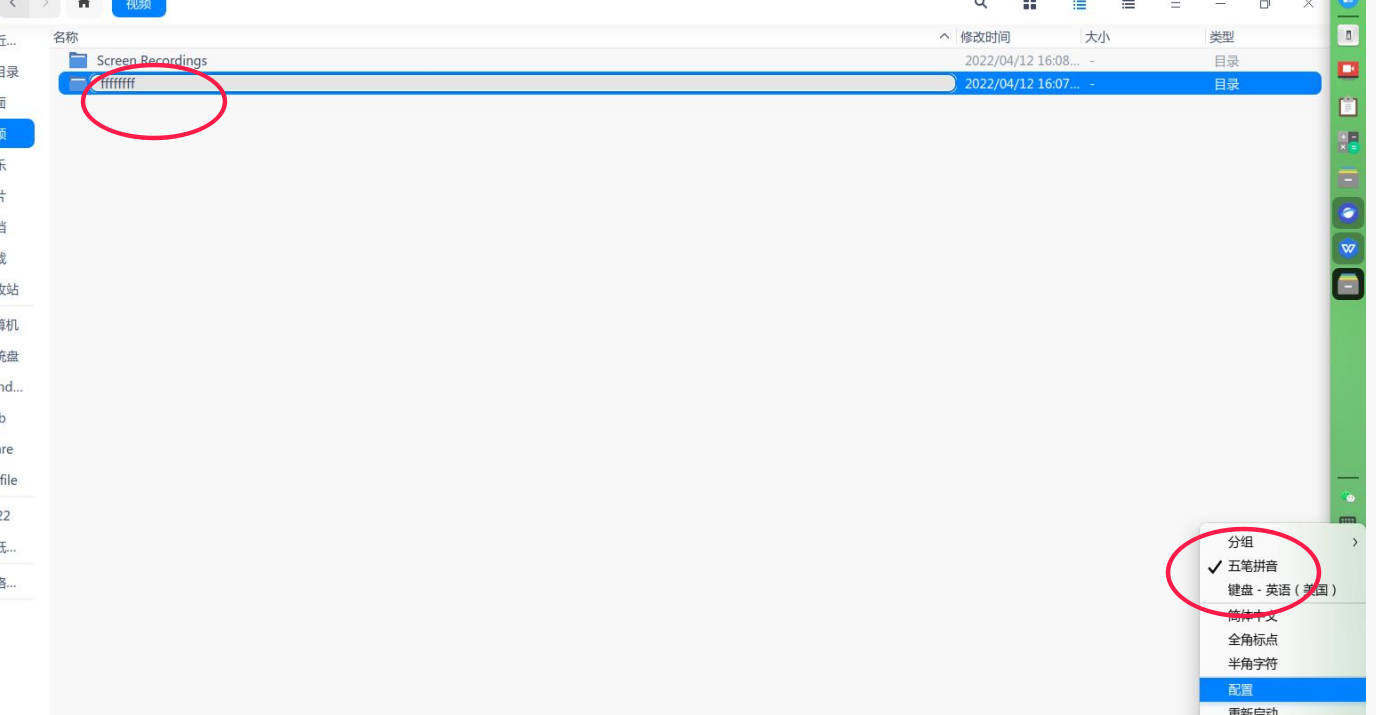Open search with the magnifier icon

pyautogui.click(x=981, y=4)
